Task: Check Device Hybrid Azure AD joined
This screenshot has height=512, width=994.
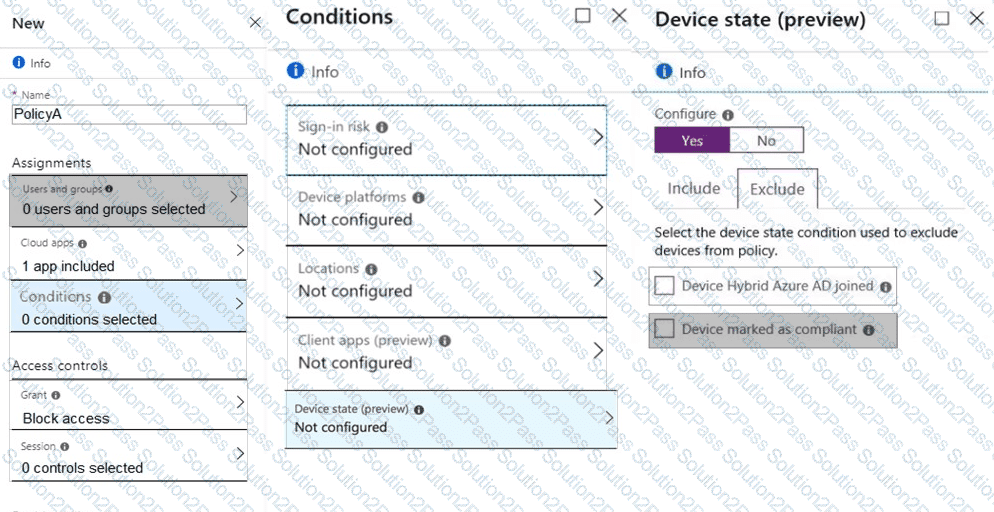Action: point(665,286)
